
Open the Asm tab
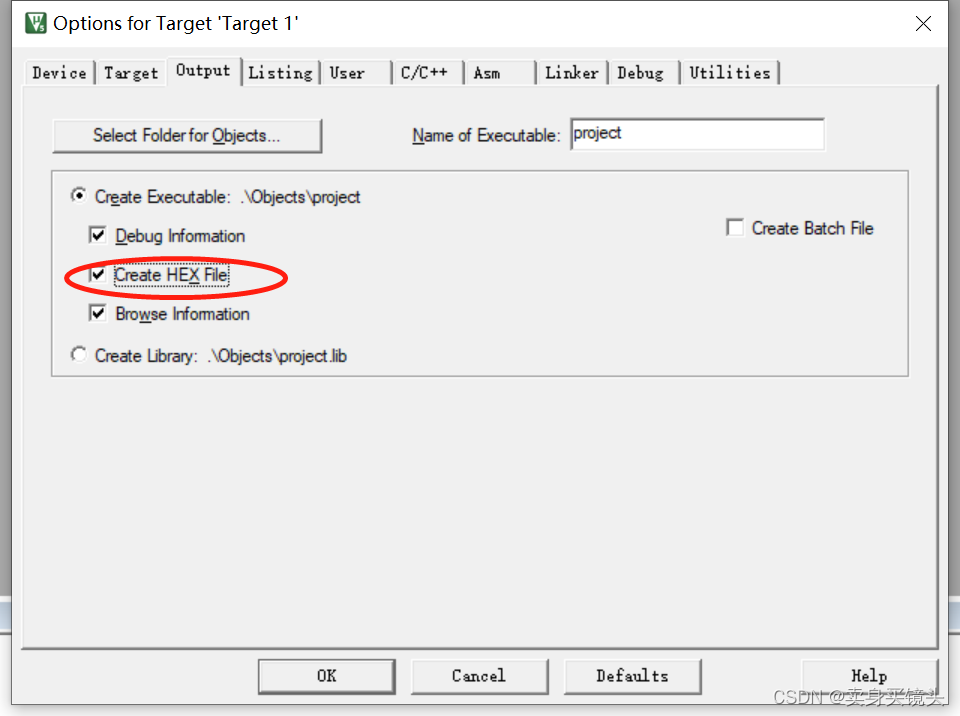pos(500,73)
